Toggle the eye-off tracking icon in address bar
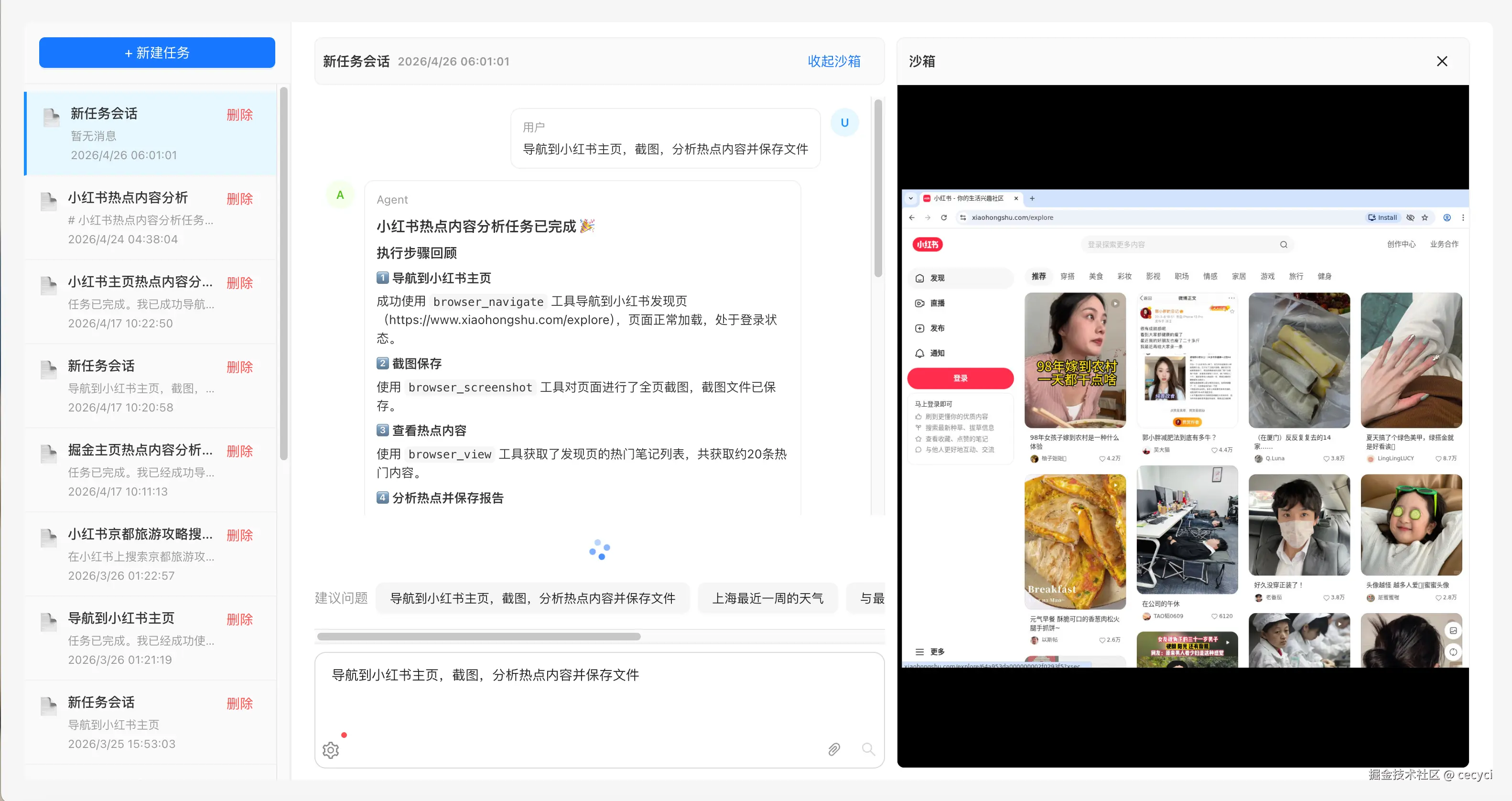This screenshot has height=801, width=1512. tap(1410, 218)
